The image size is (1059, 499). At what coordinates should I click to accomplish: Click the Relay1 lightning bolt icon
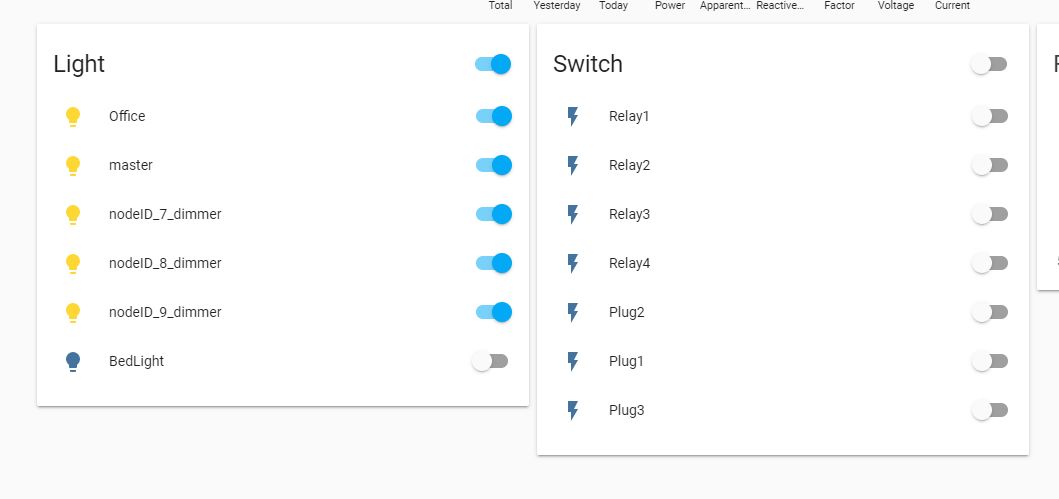click(x=572, y=117)
